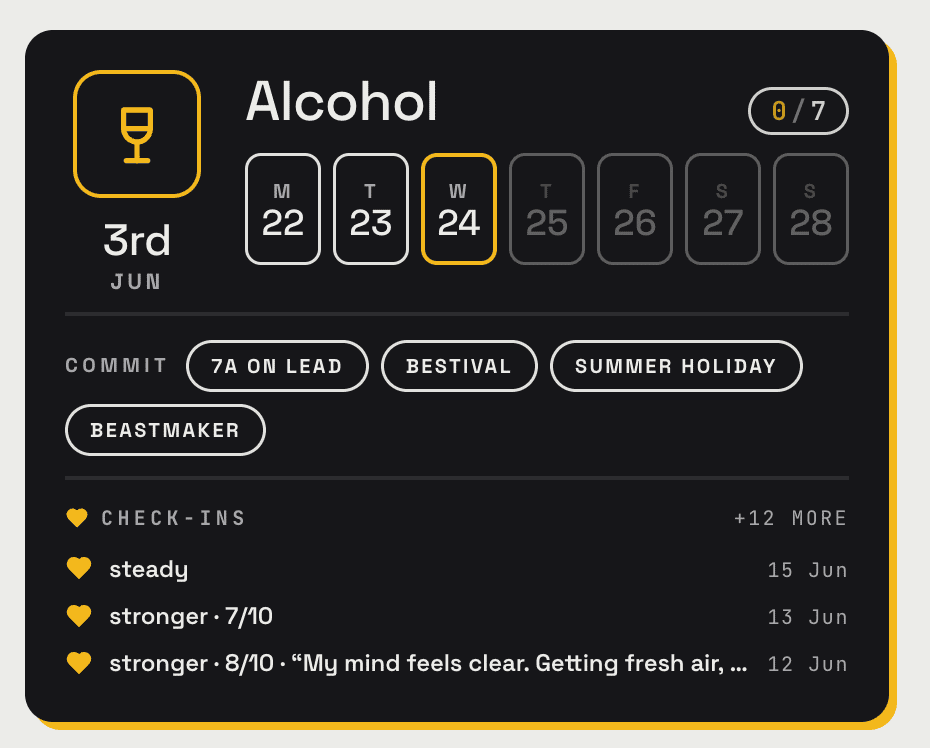Screen dimensions: 930x748
Task: Toggle highlighted Wednesday 24 day tile
Action: point(458,209)
